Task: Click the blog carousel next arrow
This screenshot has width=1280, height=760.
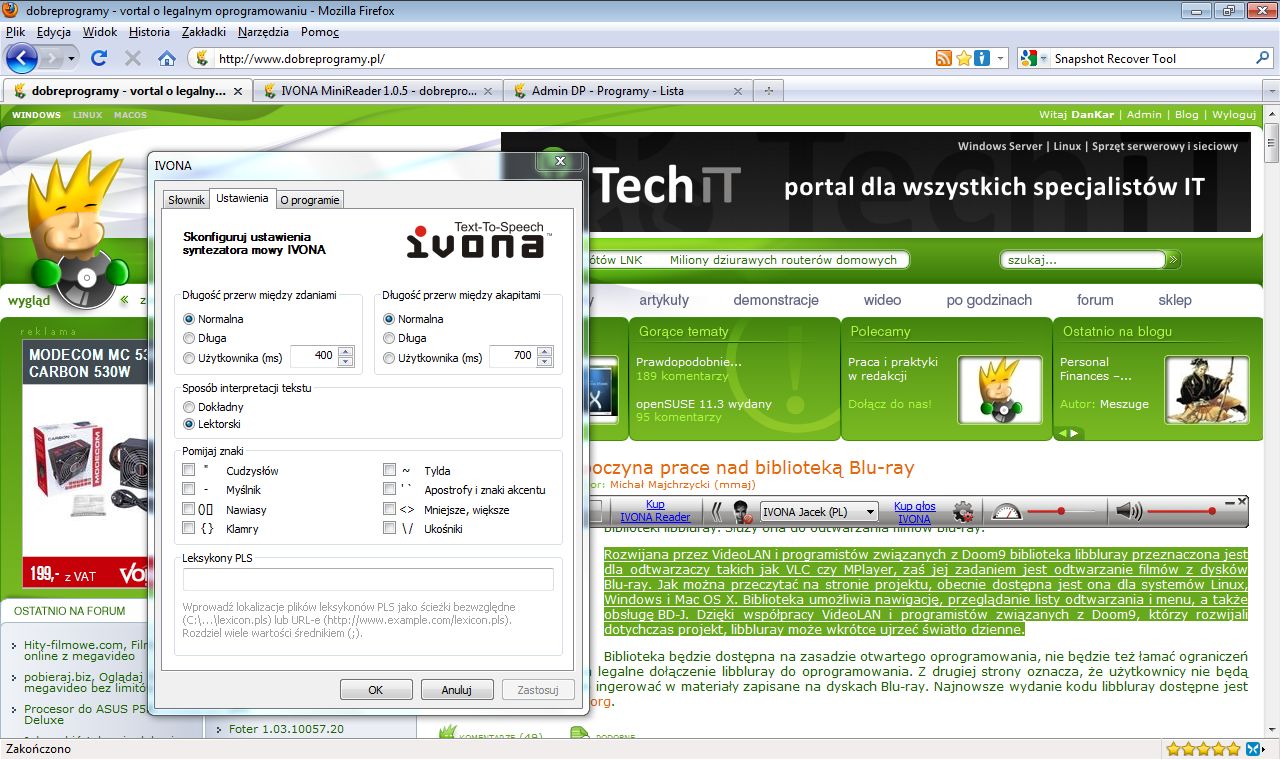Action: (1076, 433)
